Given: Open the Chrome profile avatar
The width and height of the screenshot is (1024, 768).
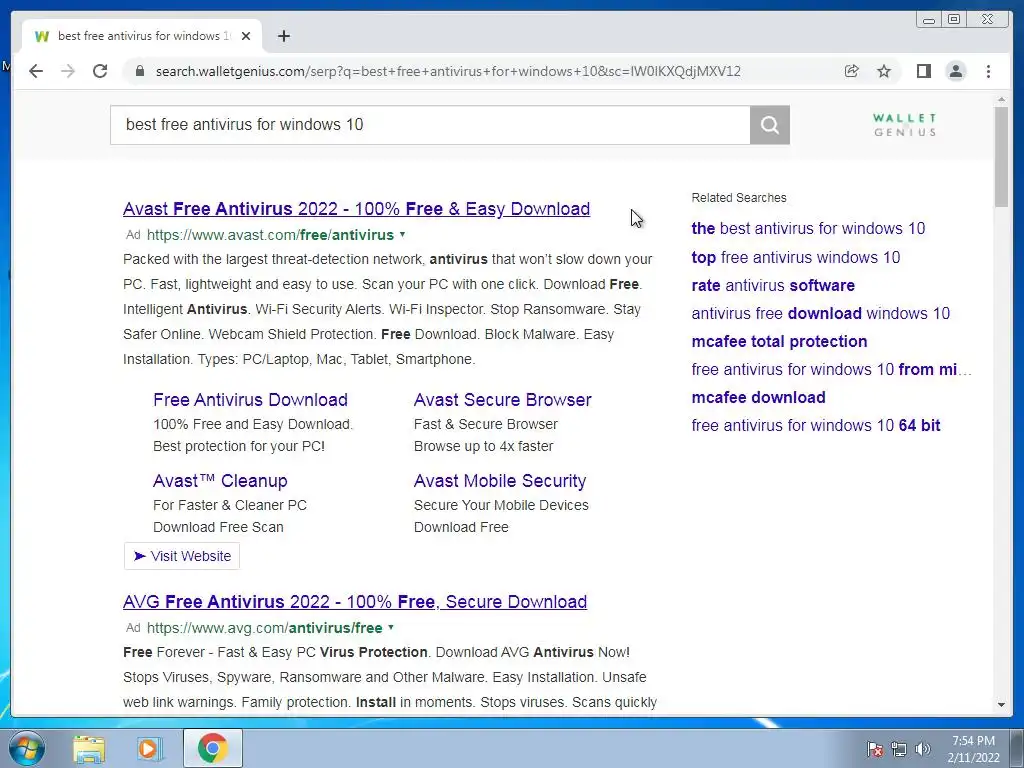Looking at the screenshot, I should coord(956,71).
